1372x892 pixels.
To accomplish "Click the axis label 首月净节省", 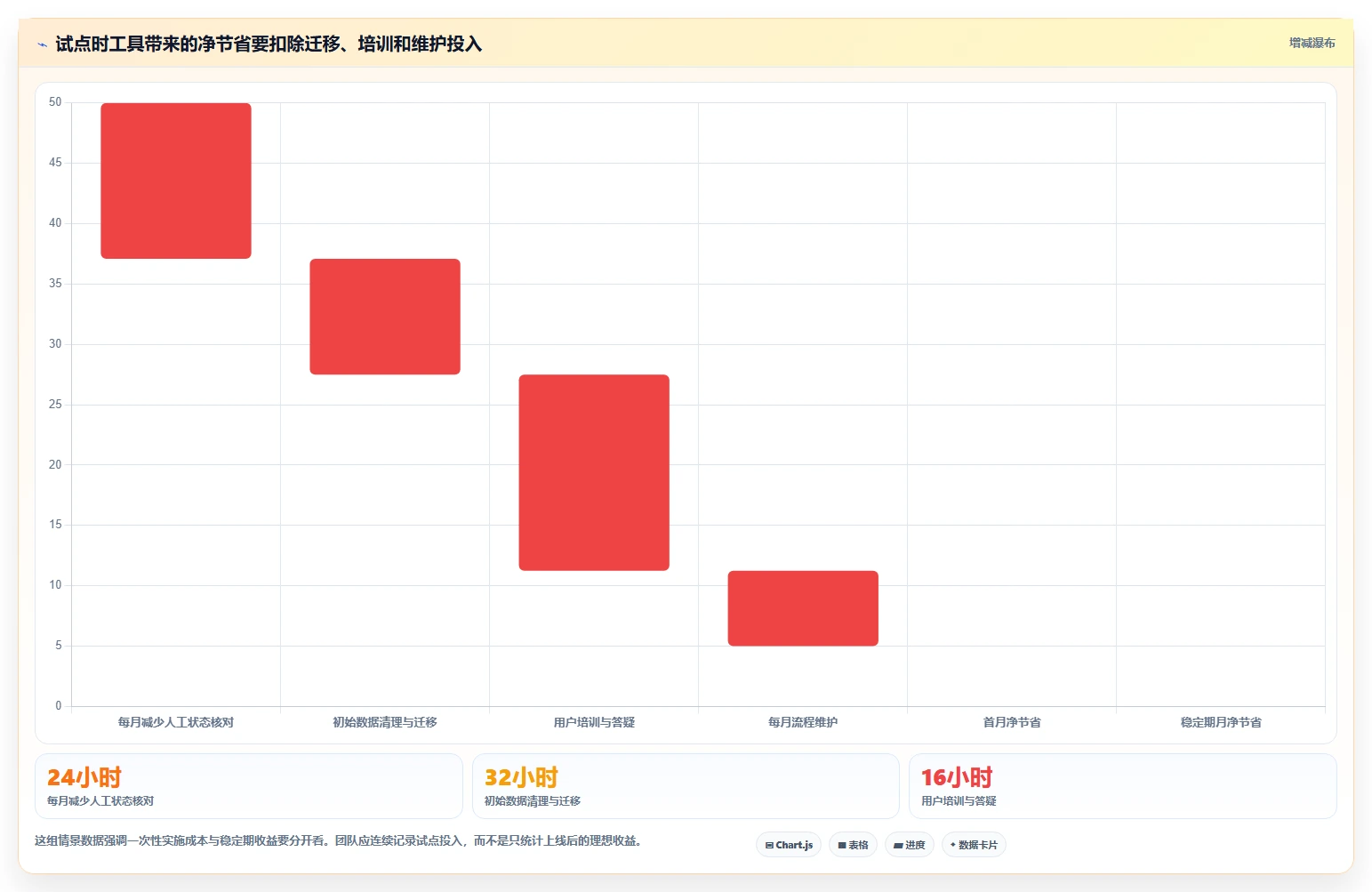I will click(x=1012, y=722).
